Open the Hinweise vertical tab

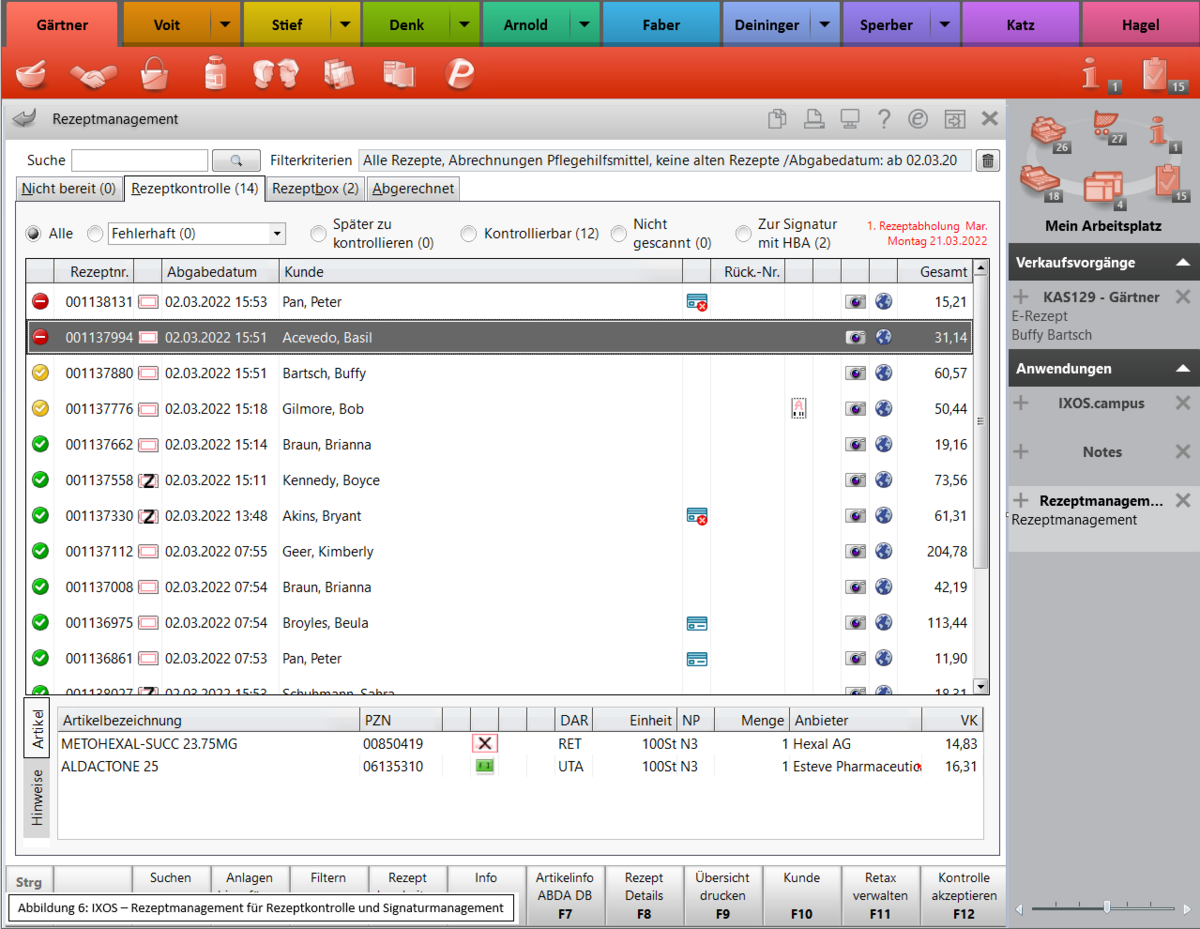(38, 796)
